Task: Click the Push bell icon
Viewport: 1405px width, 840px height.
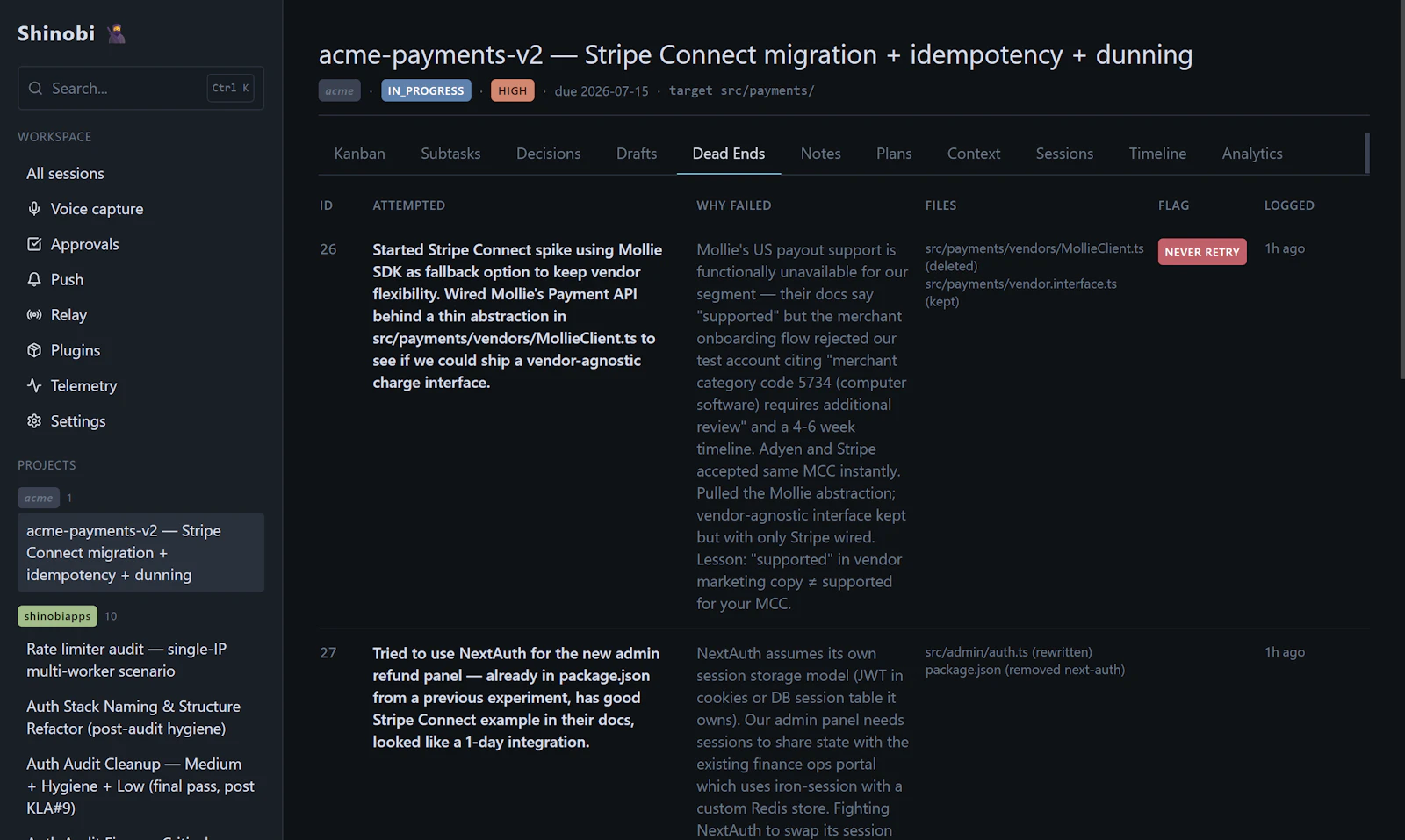Action: (x=34, y=279)
